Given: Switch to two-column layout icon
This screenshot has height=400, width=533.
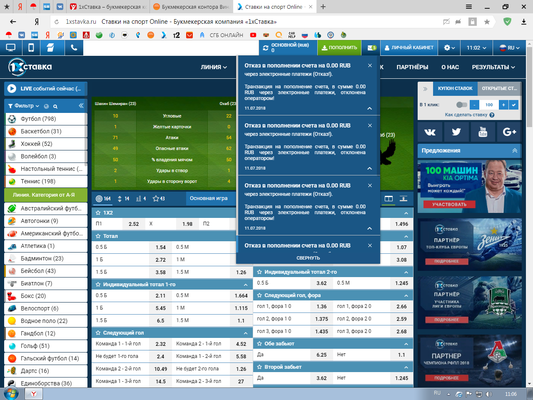Looking at the screenshot, I should [x=389, y=198].
